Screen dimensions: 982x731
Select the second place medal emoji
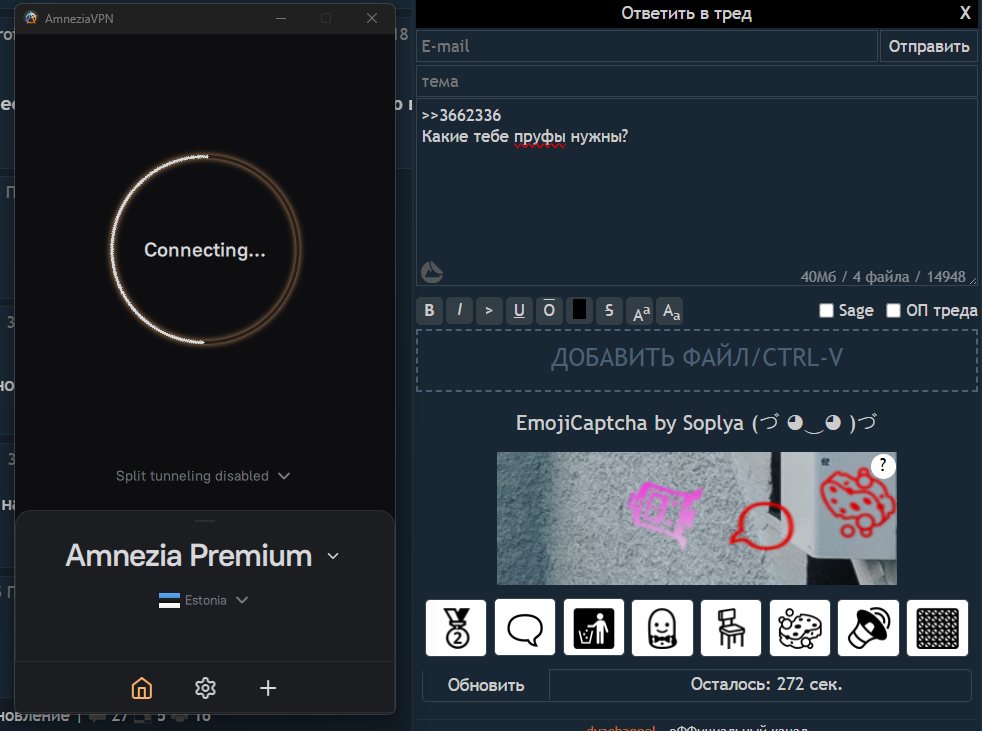pyautogui.click(x=456, y=628)
